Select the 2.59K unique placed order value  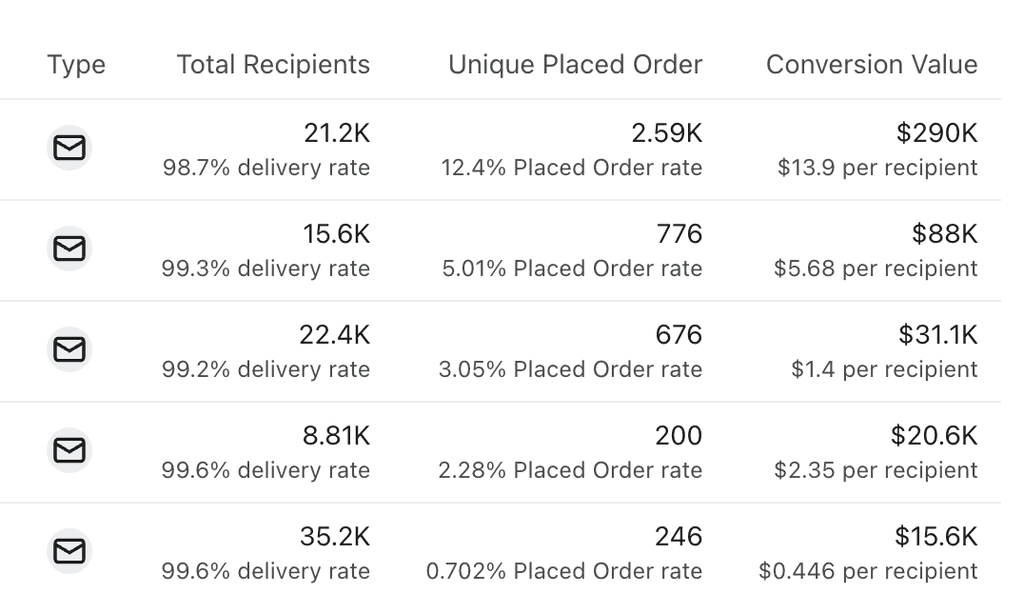click(666, 133)
